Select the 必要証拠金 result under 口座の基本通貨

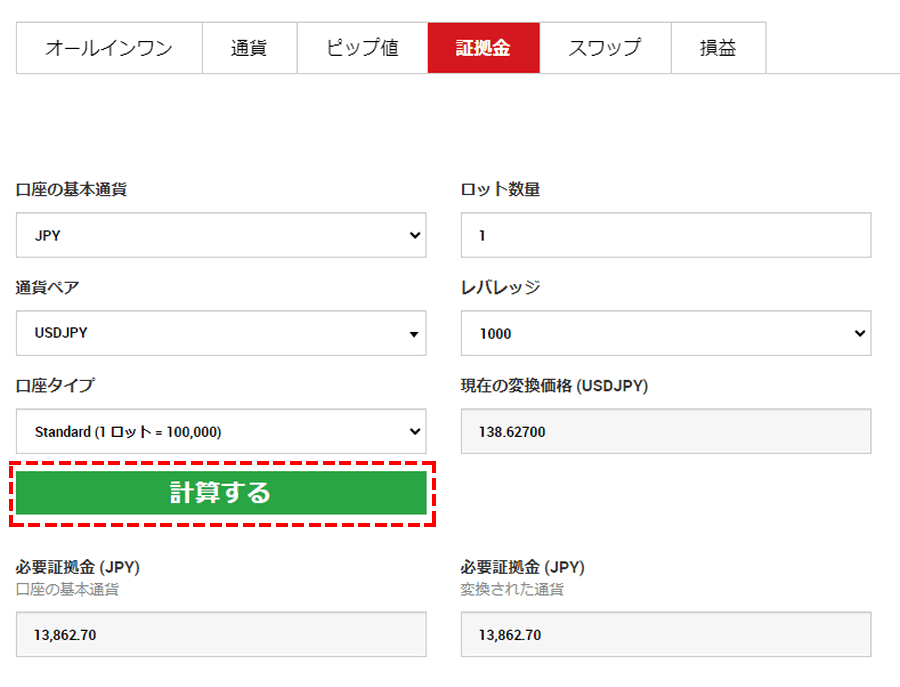tap(221, 635)
